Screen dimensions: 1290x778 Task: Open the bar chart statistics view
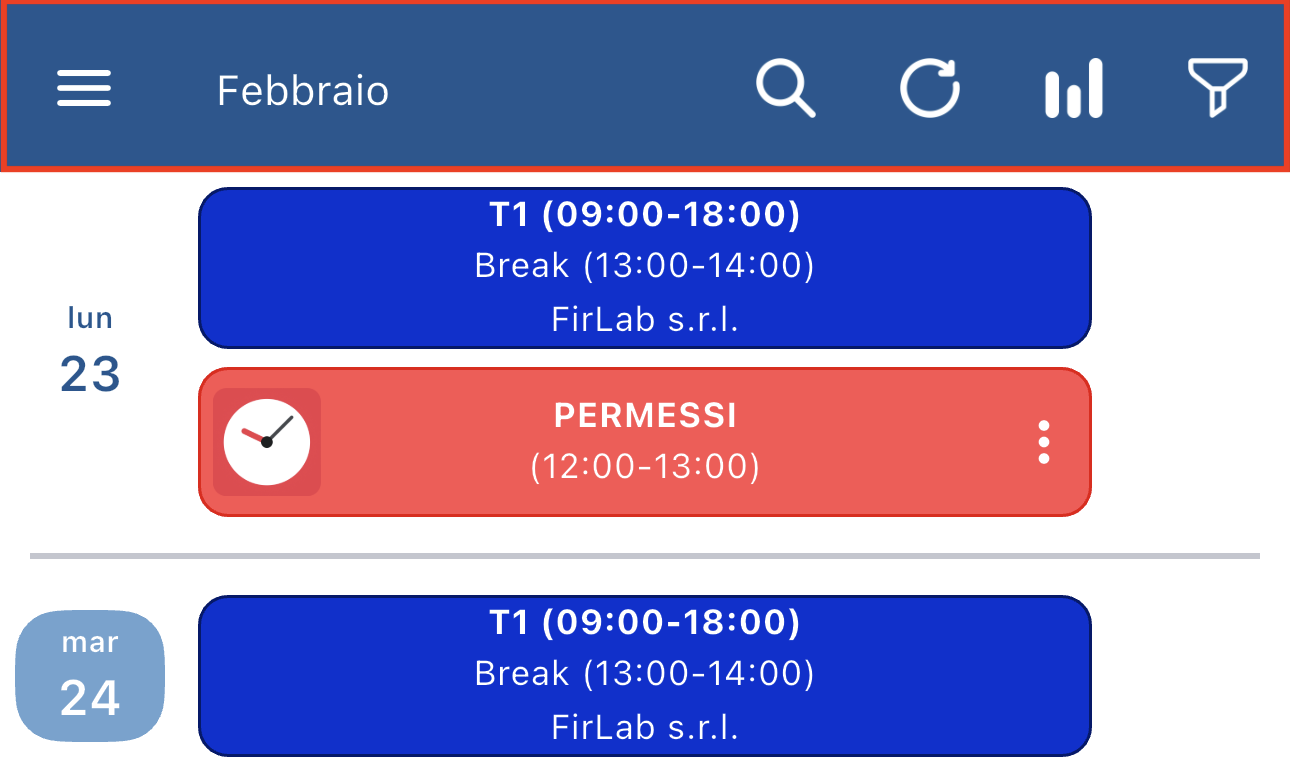[x=1073, y=89]
